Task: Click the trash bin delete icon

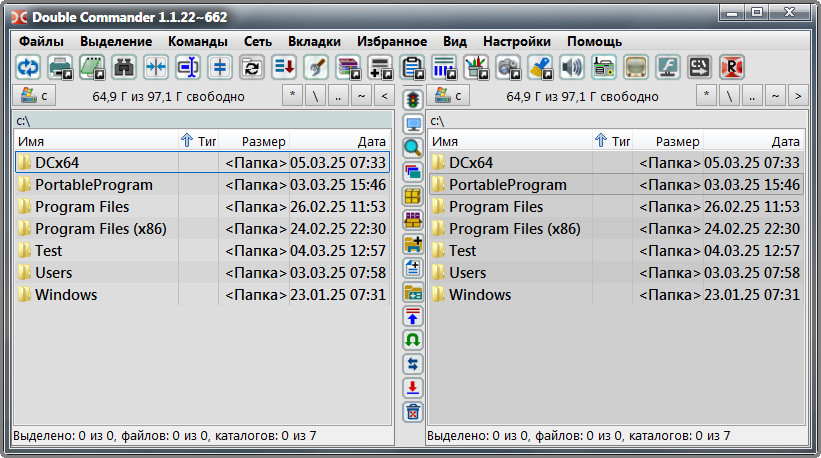Action: point(413,412)
